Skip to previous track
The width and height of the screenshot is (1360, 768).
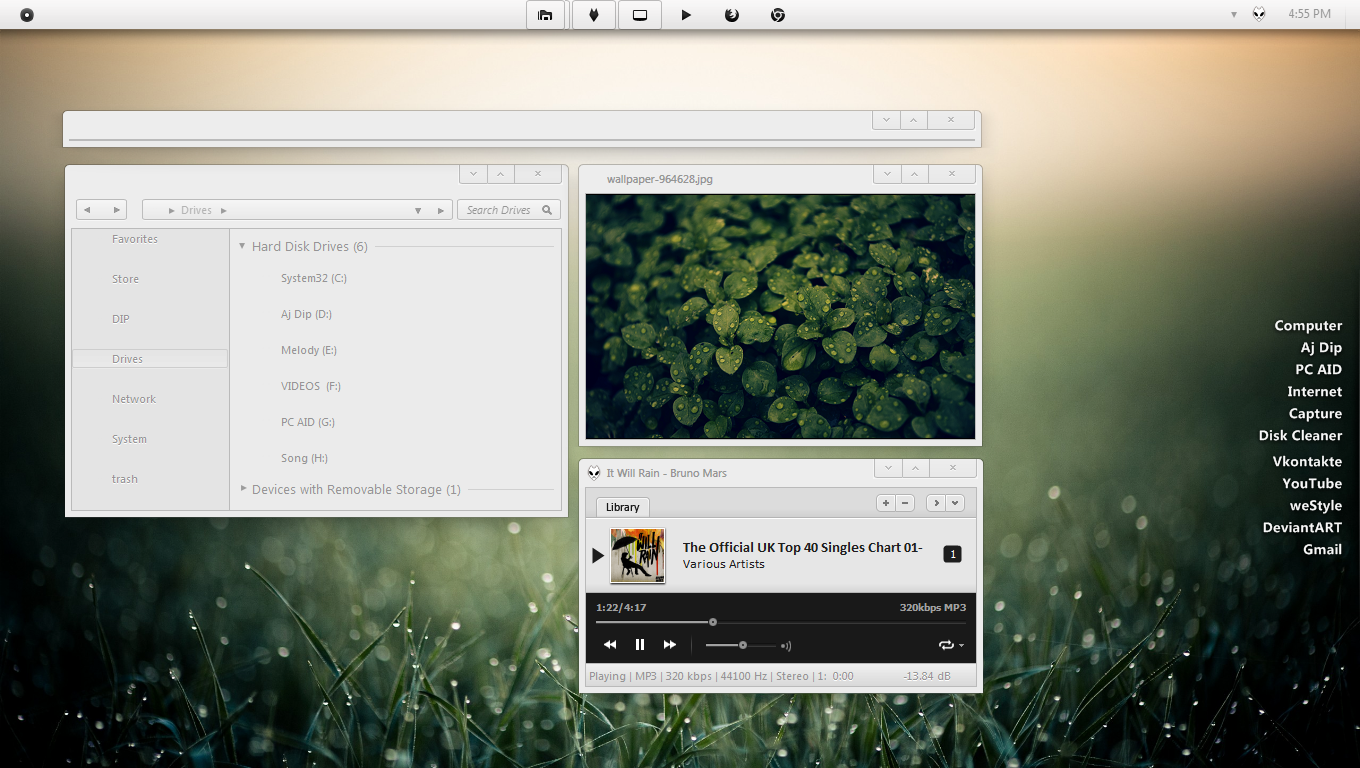(x=610, y=645)
